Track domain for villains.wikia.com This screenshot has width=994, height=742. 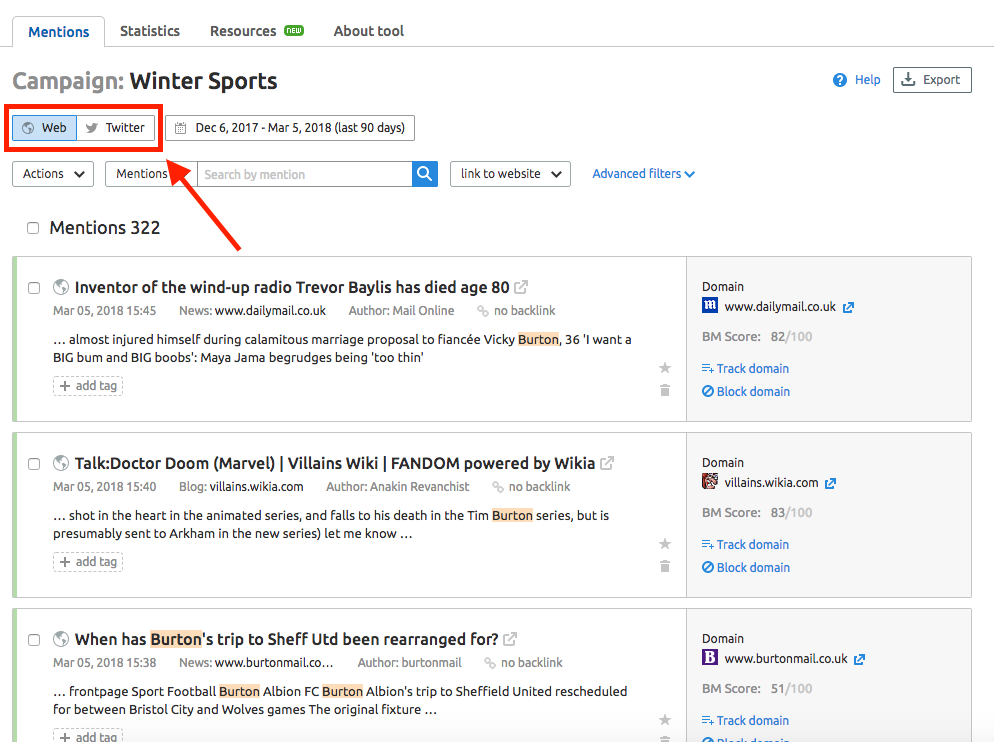pos(746,545)
